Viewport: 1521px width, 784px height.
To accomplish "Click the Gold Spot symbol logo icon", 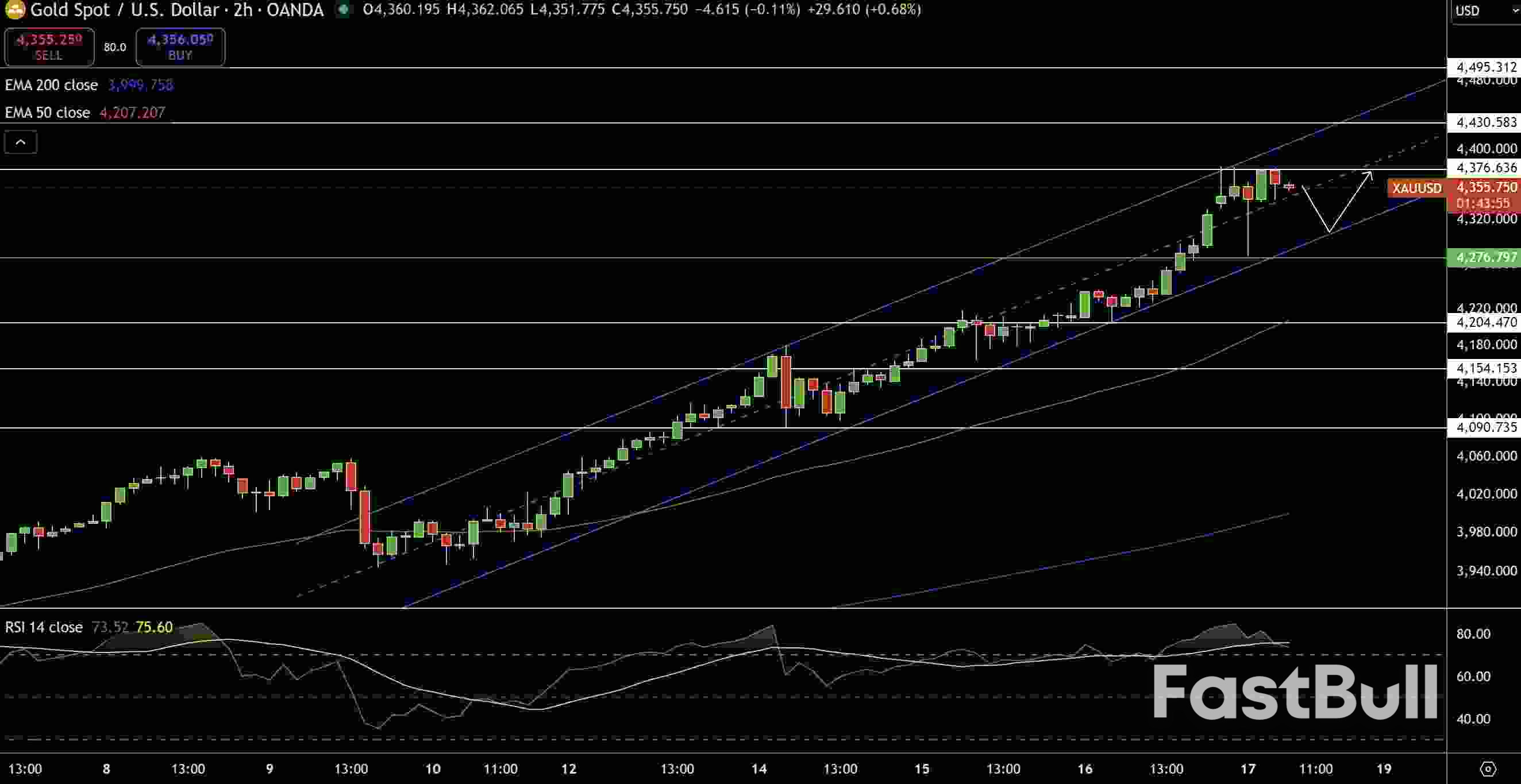I will coord(15,9).
